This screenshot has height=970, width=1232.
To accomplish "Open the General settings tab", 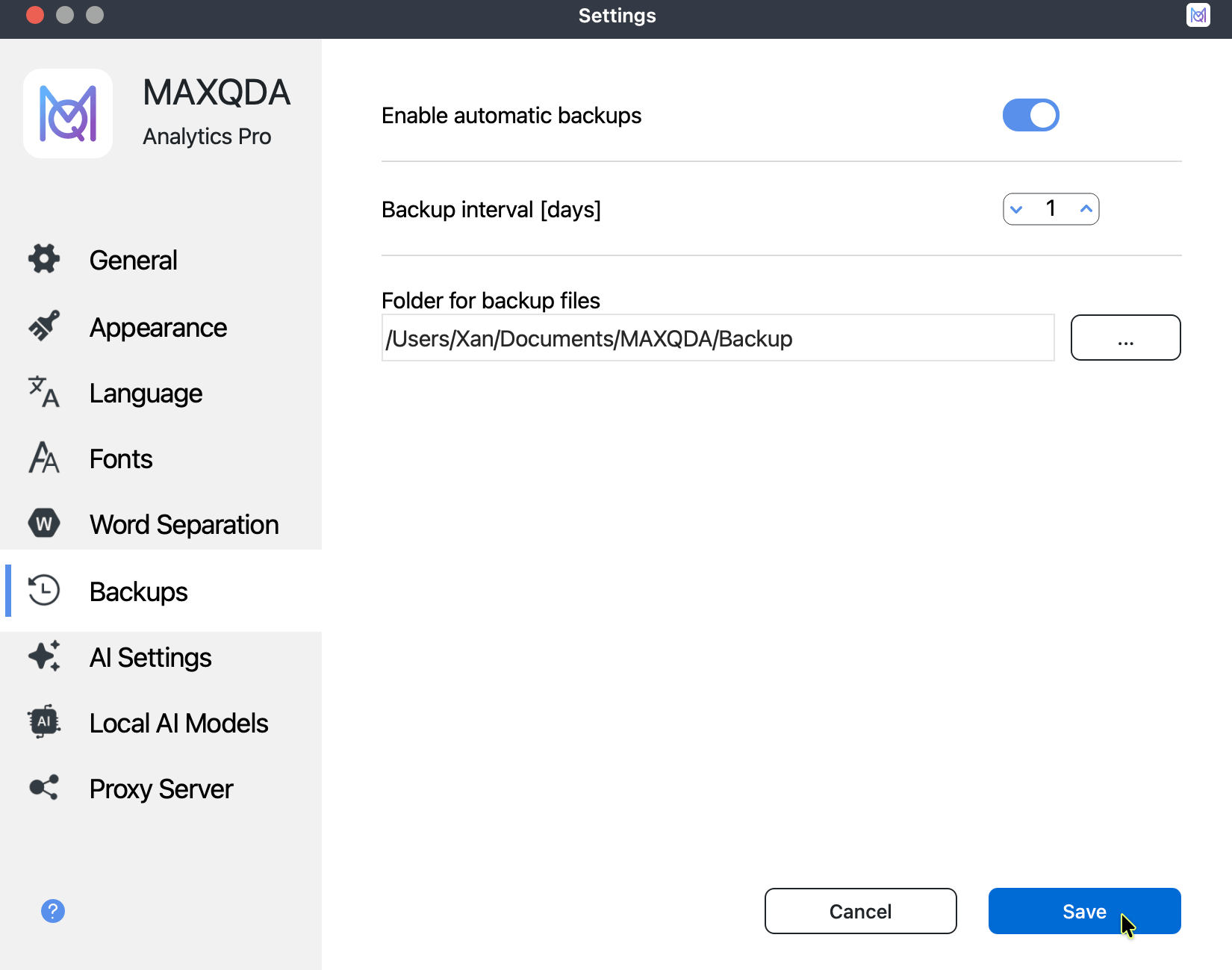I will point(161,260).
